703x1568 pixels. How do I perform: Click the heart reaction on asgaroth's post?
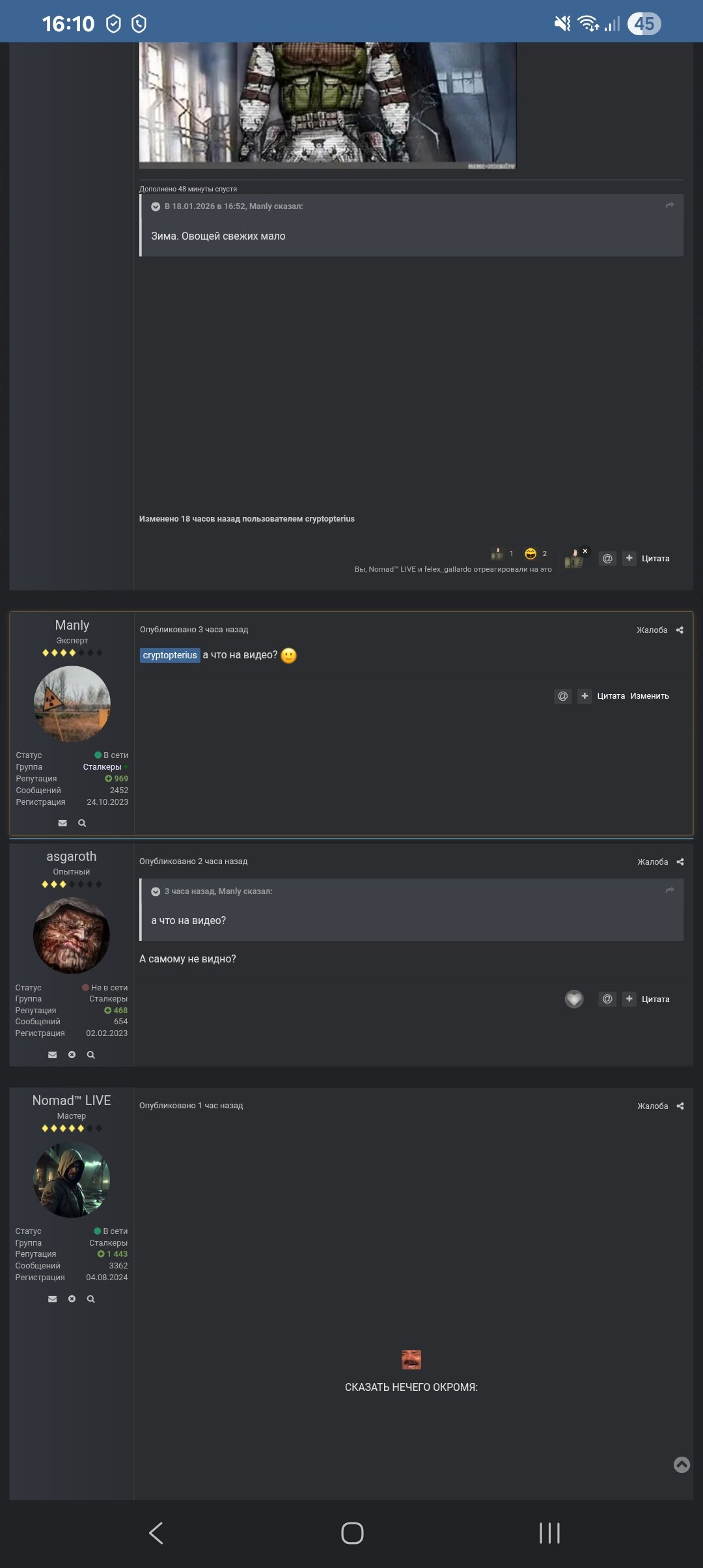coord(574,999)
